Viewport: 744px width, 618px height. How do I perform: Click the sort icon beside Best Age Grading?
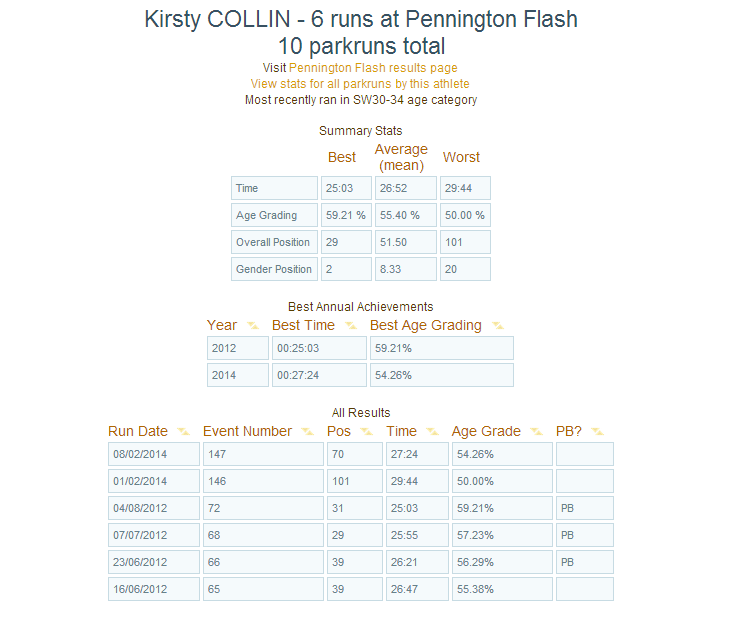coord(498,326)
